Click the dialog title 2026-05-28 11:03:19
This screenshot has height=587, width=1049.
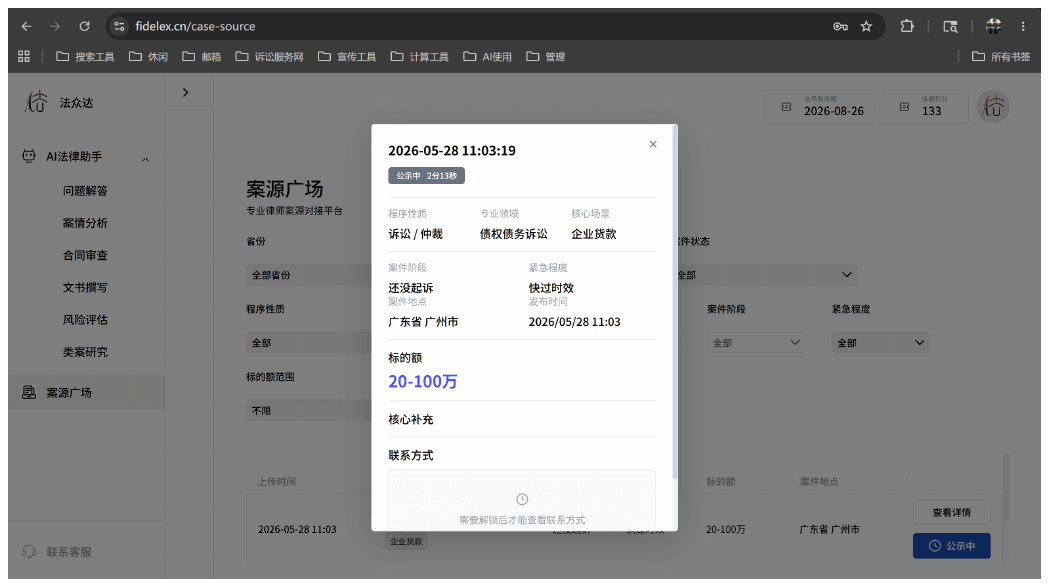pos(452,151)
